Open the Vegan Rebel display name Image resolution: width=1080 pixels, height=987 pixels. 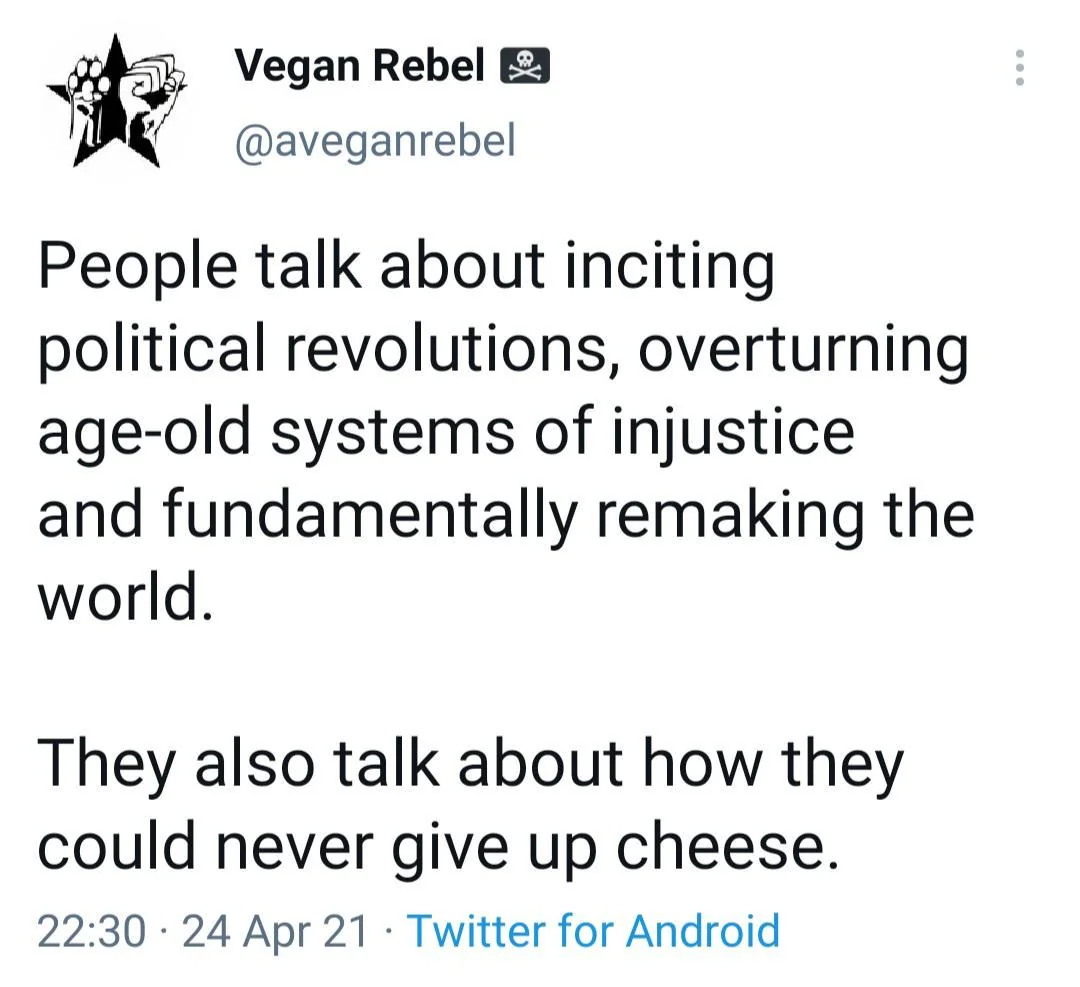[x=359, y=67]
